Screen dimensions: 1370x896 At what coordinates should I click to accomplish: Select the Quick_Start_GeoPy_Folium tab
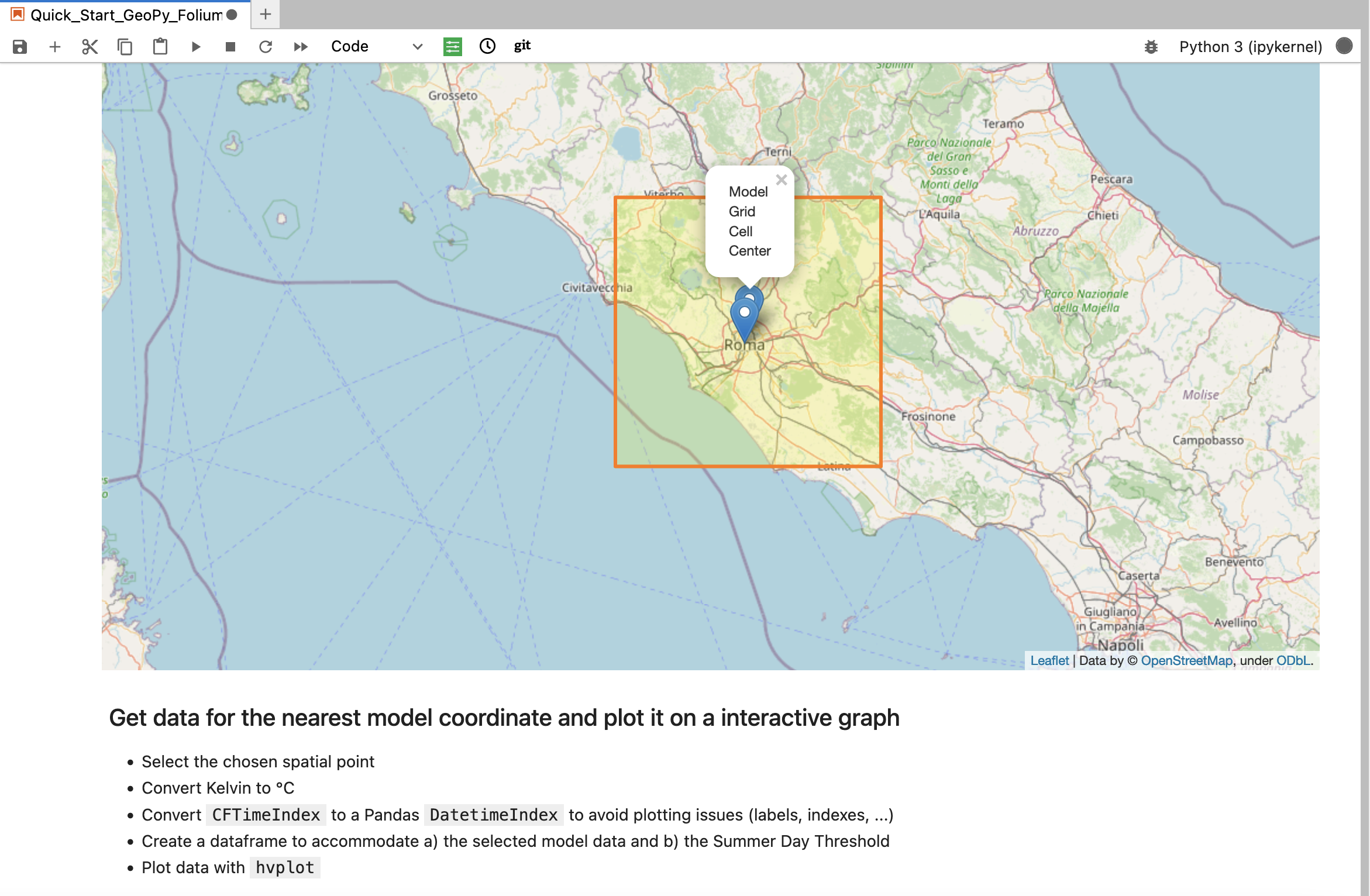point(126,15)
